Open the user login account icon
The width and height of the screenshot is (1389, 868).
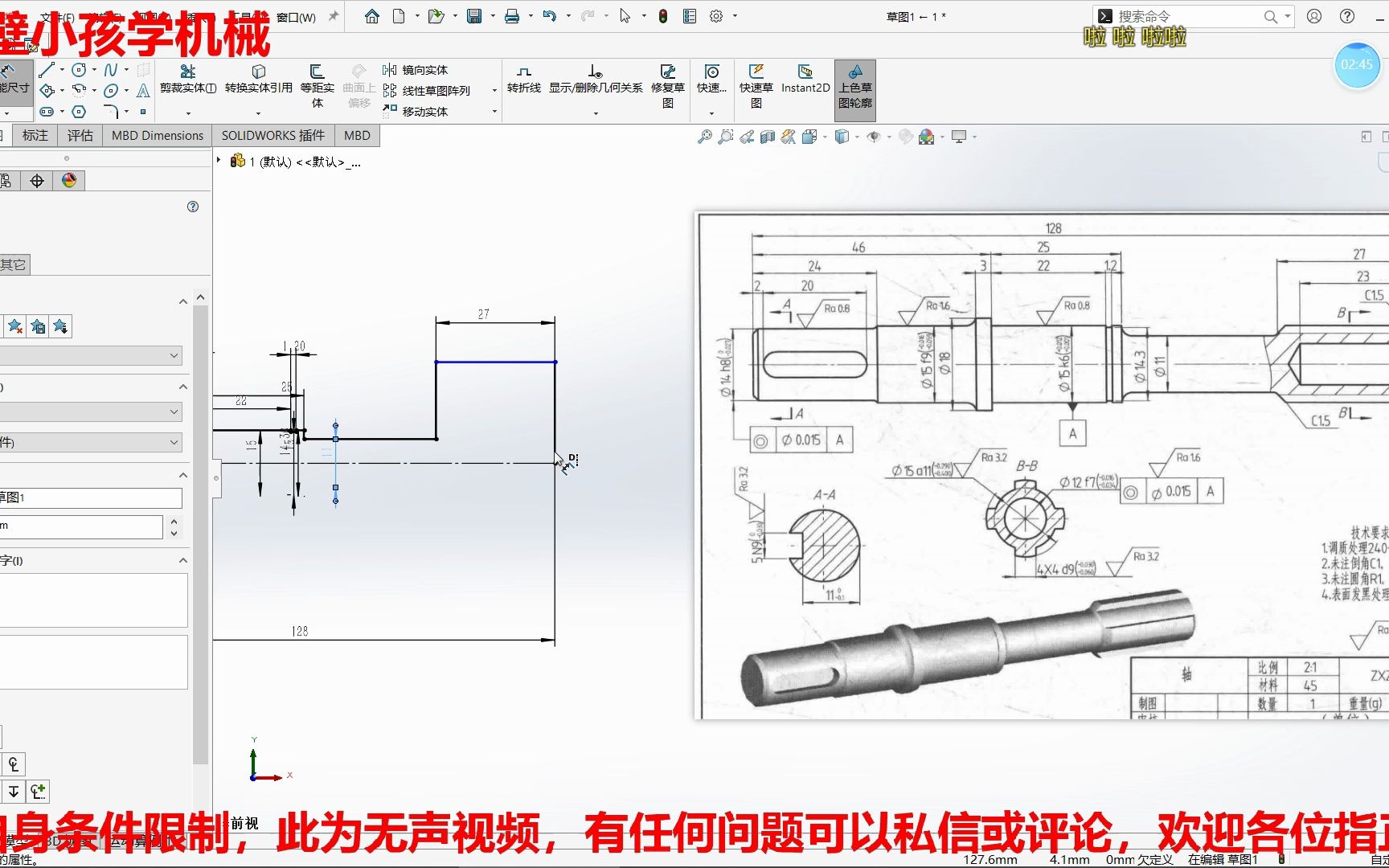point(1314,16)
